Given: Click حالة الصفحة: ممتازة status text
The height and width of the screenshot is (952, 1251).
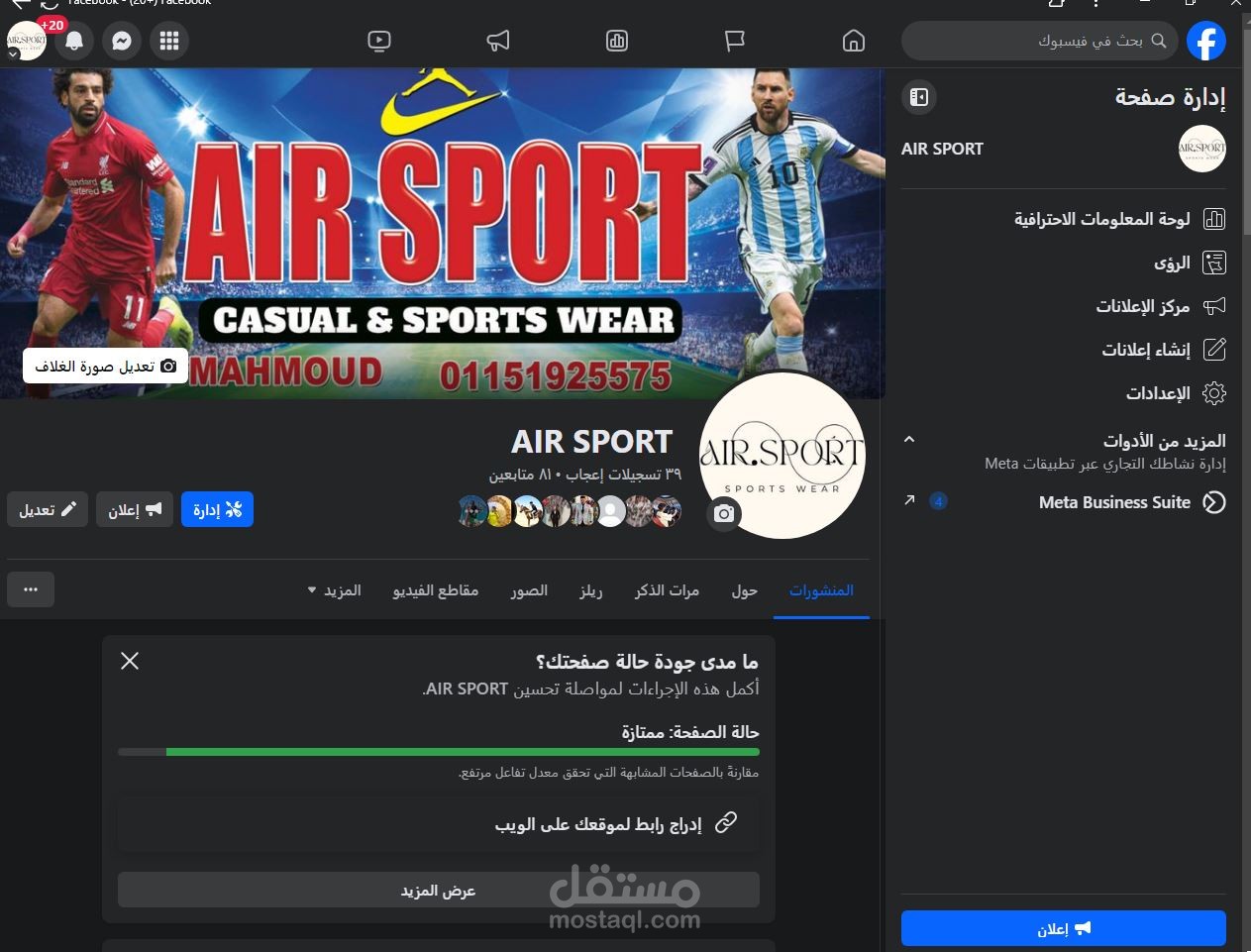Looking at the screenshot, I should [690, 732].
